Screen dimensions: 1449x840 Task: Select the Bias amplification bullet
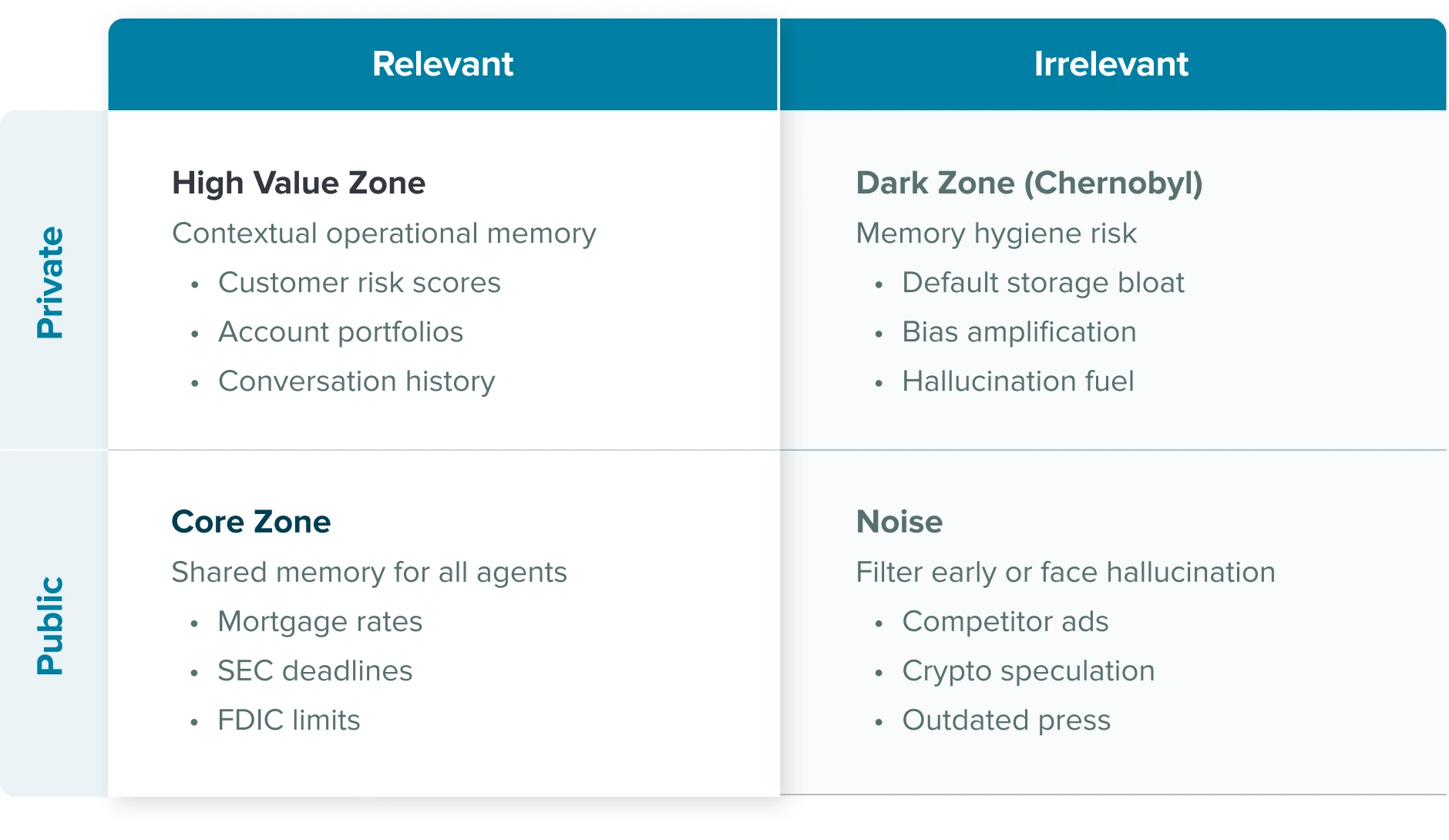[x=1019, y=332]
